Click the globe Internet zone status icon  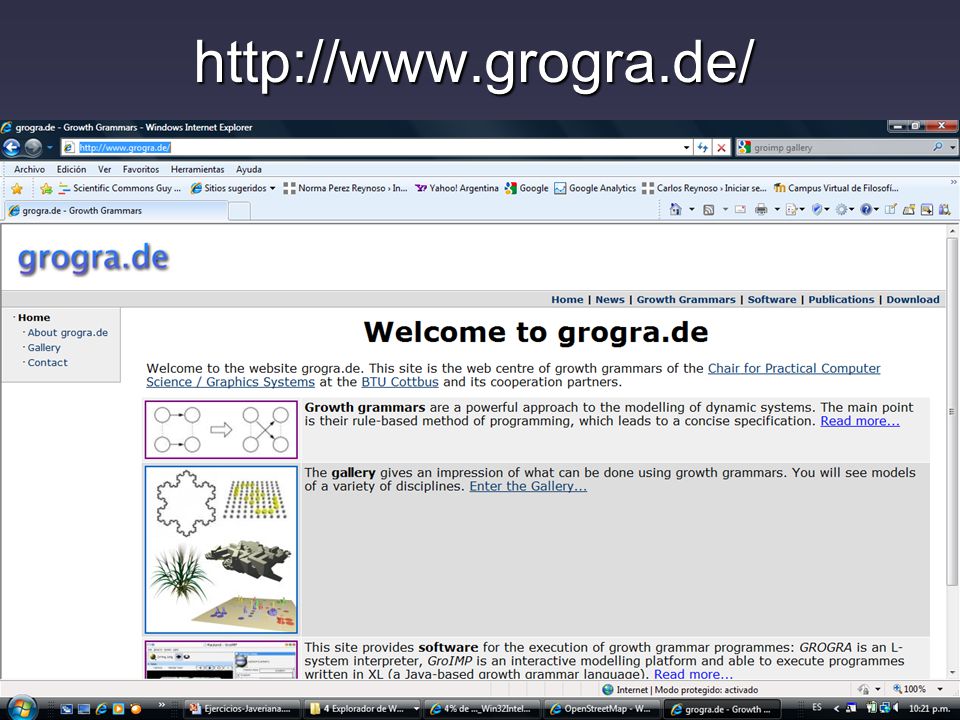coord(607,689)
